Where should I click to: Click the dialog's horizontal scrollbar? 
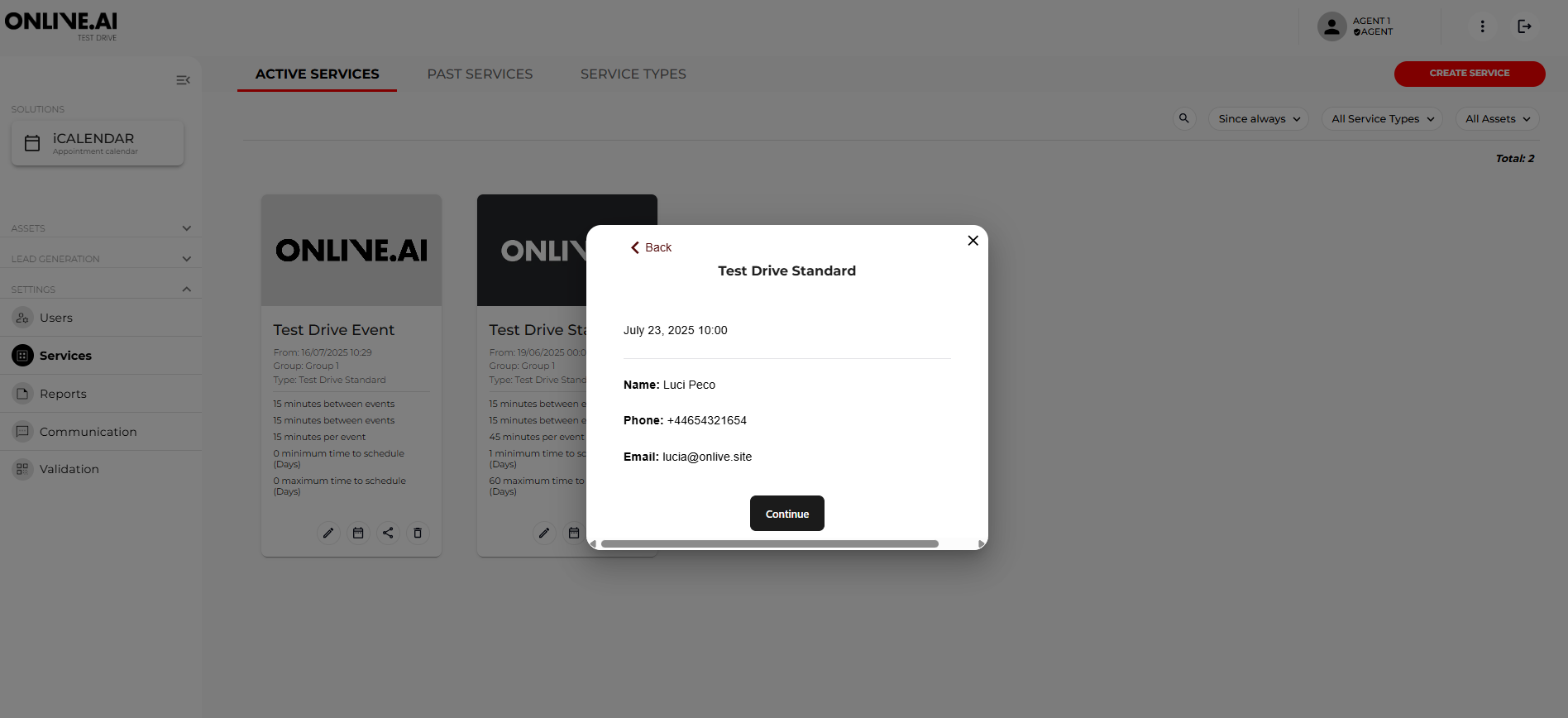[769, 543]
